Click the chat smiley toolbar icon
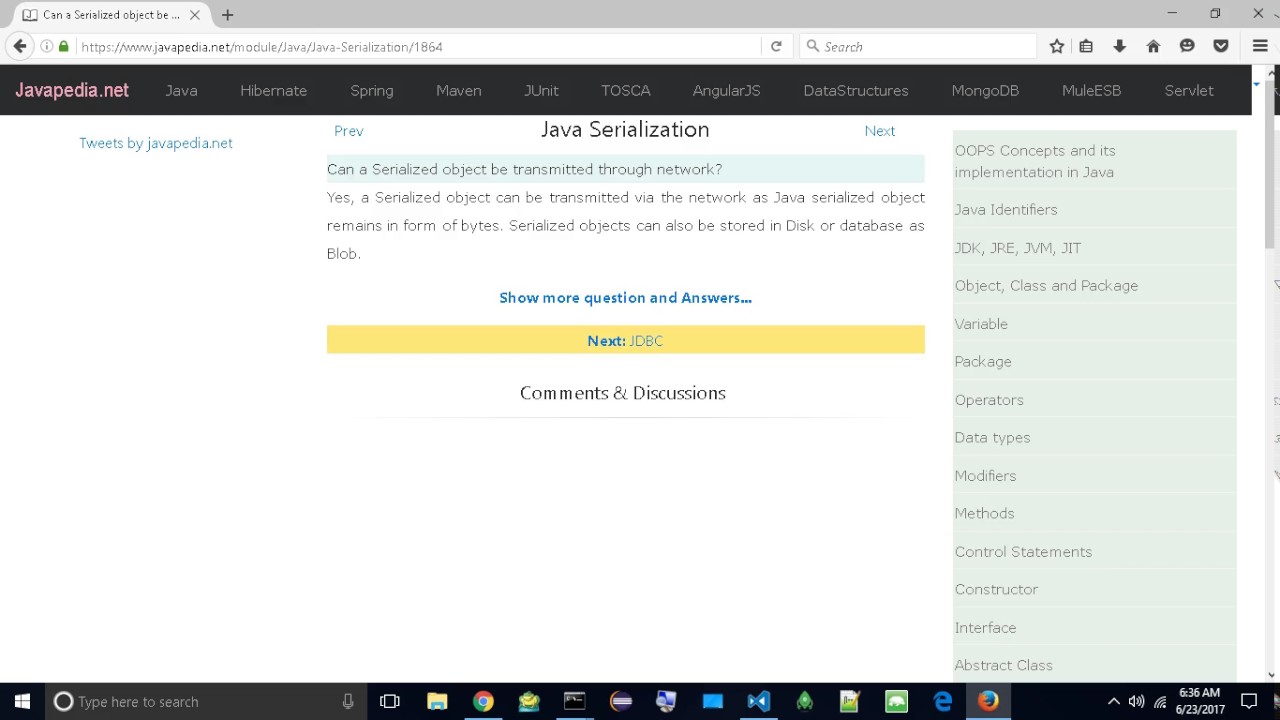Screen dimensions: 1280x720 (1187, 46)
